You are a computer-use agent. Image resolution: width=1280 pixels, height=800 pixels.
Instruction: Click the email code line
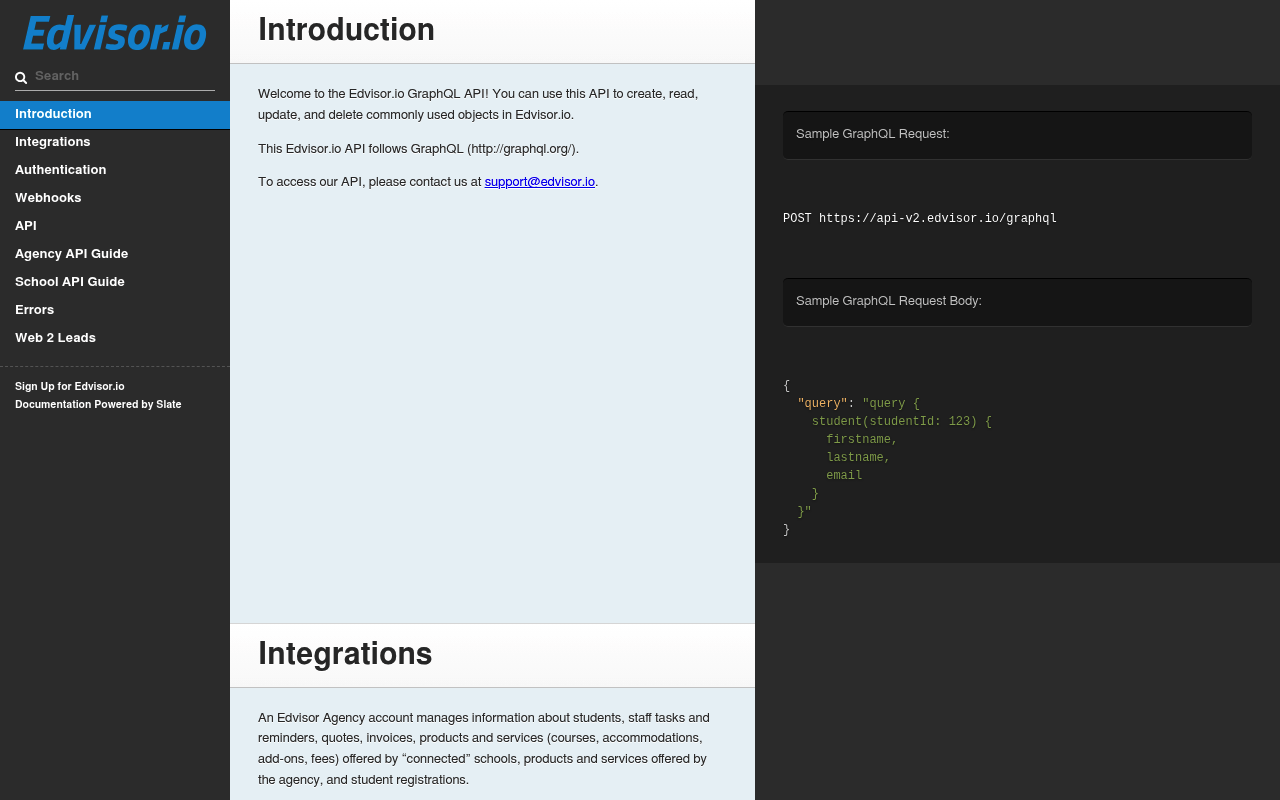click(844, 476)
